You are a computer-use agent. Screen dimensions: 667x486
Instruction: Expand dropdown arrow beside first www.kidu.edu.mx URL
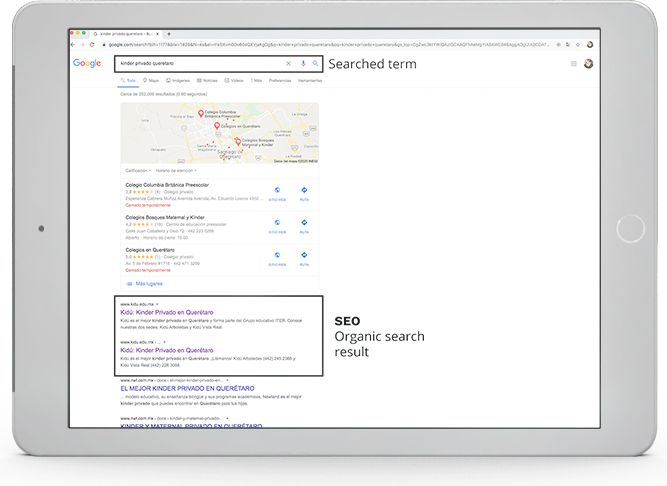coord(157,304)
